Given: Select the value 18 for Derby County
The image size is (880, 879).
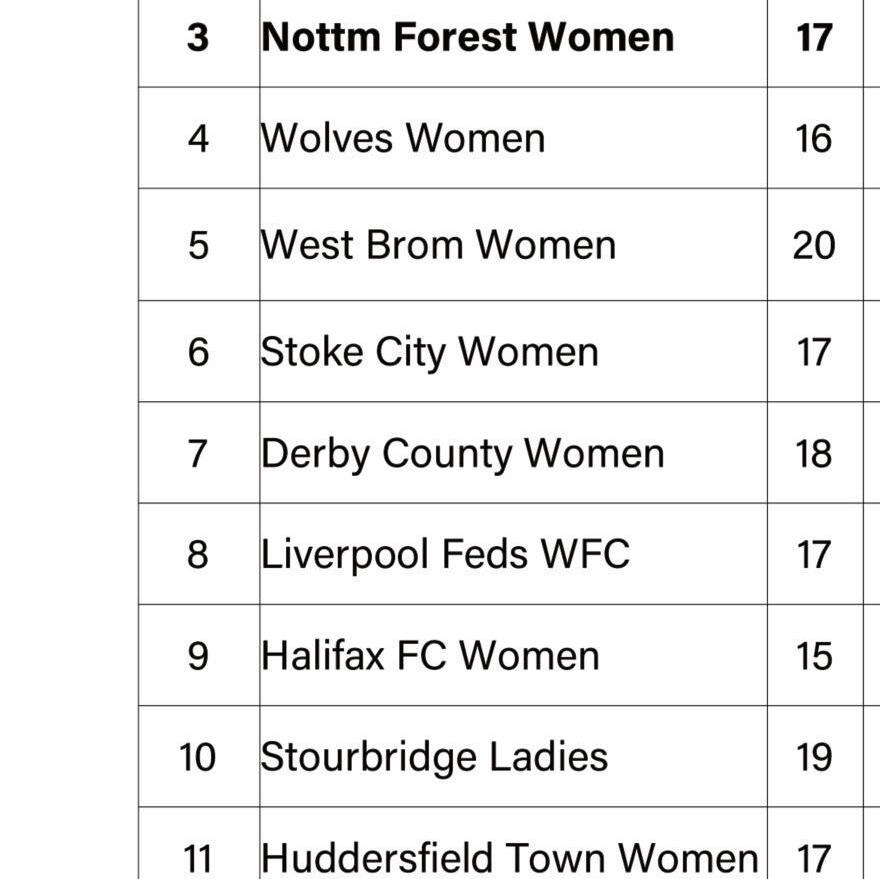Looking at the screenshot, I should point(814,454).
